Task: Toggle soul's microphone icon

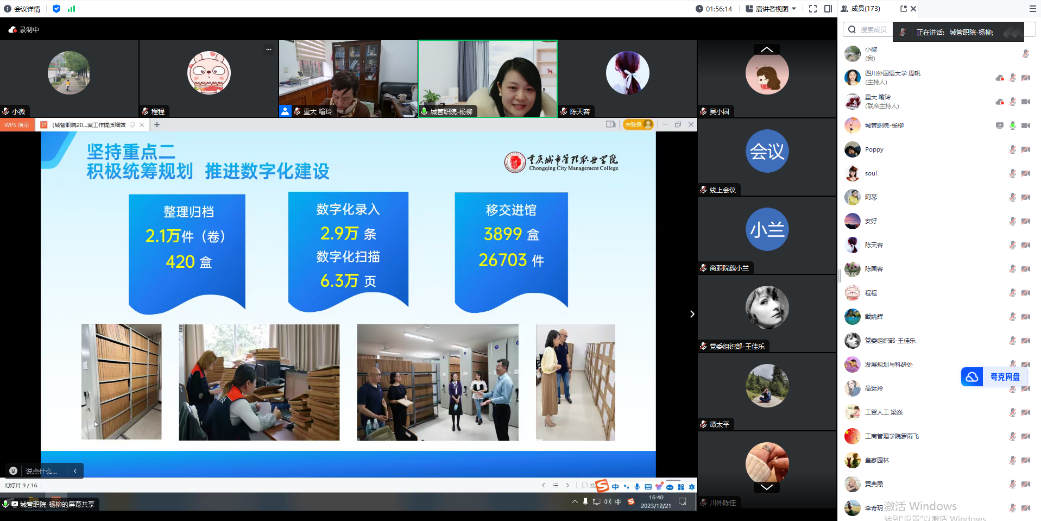Action: (x=1012, y=173)
